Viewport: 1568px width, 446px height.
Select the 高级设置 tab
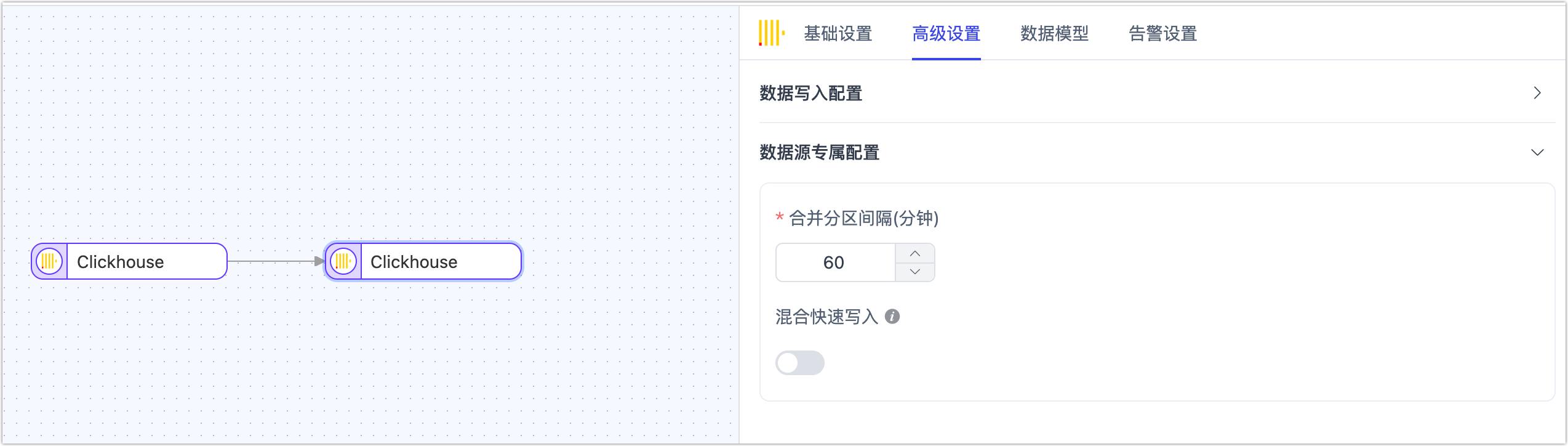click(946, 34)
